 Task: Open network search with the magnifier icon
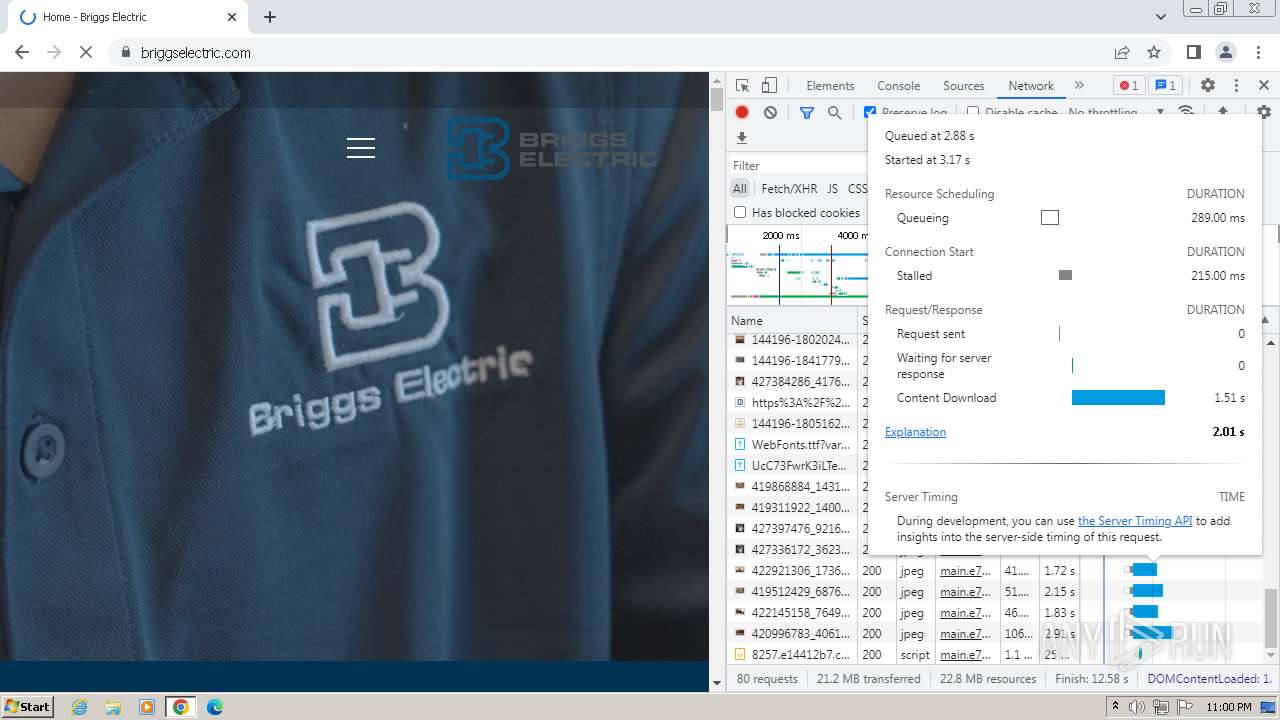(x=835, y=113)
